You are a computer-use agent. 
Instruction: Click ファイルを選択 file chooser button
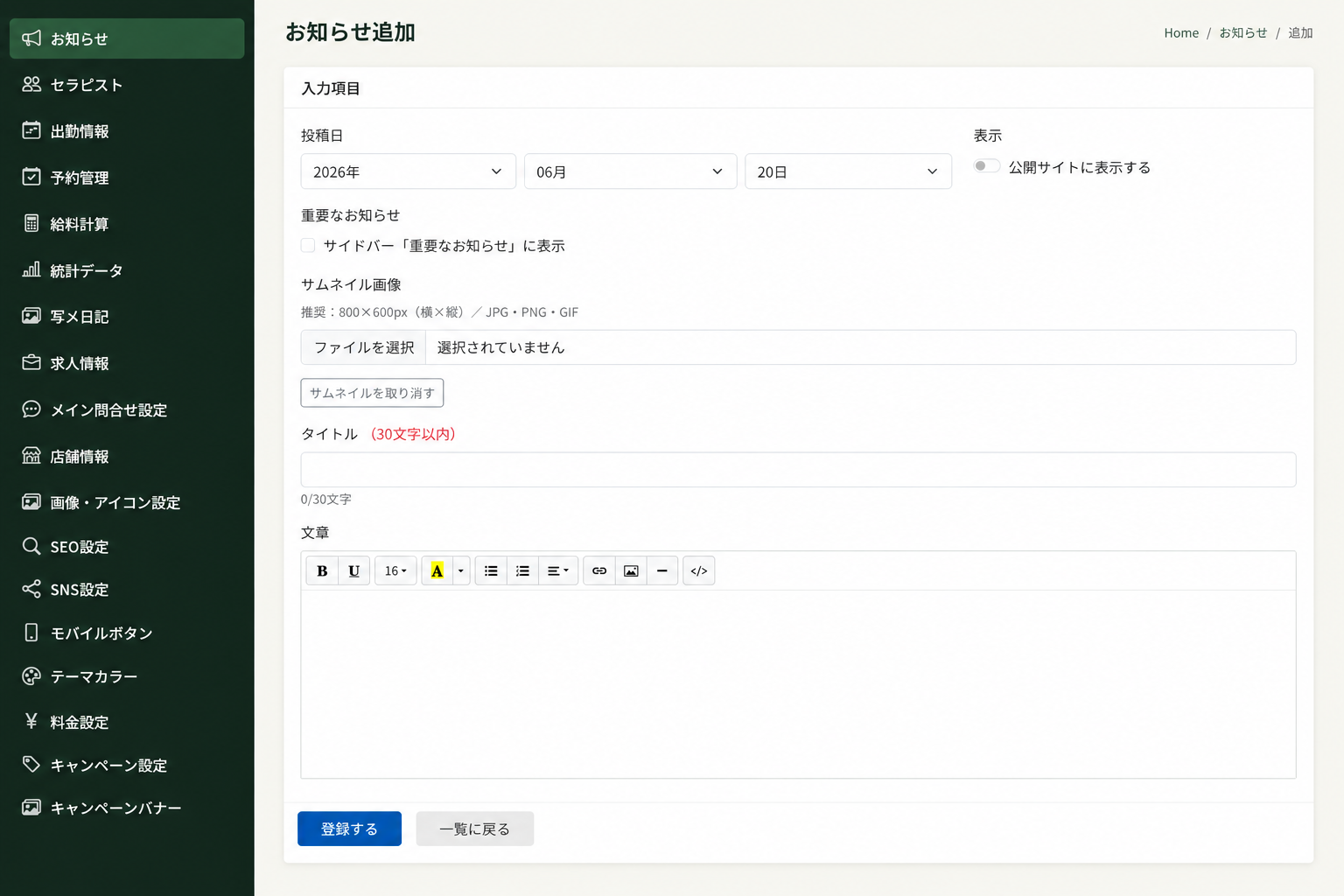pos(363,347)
